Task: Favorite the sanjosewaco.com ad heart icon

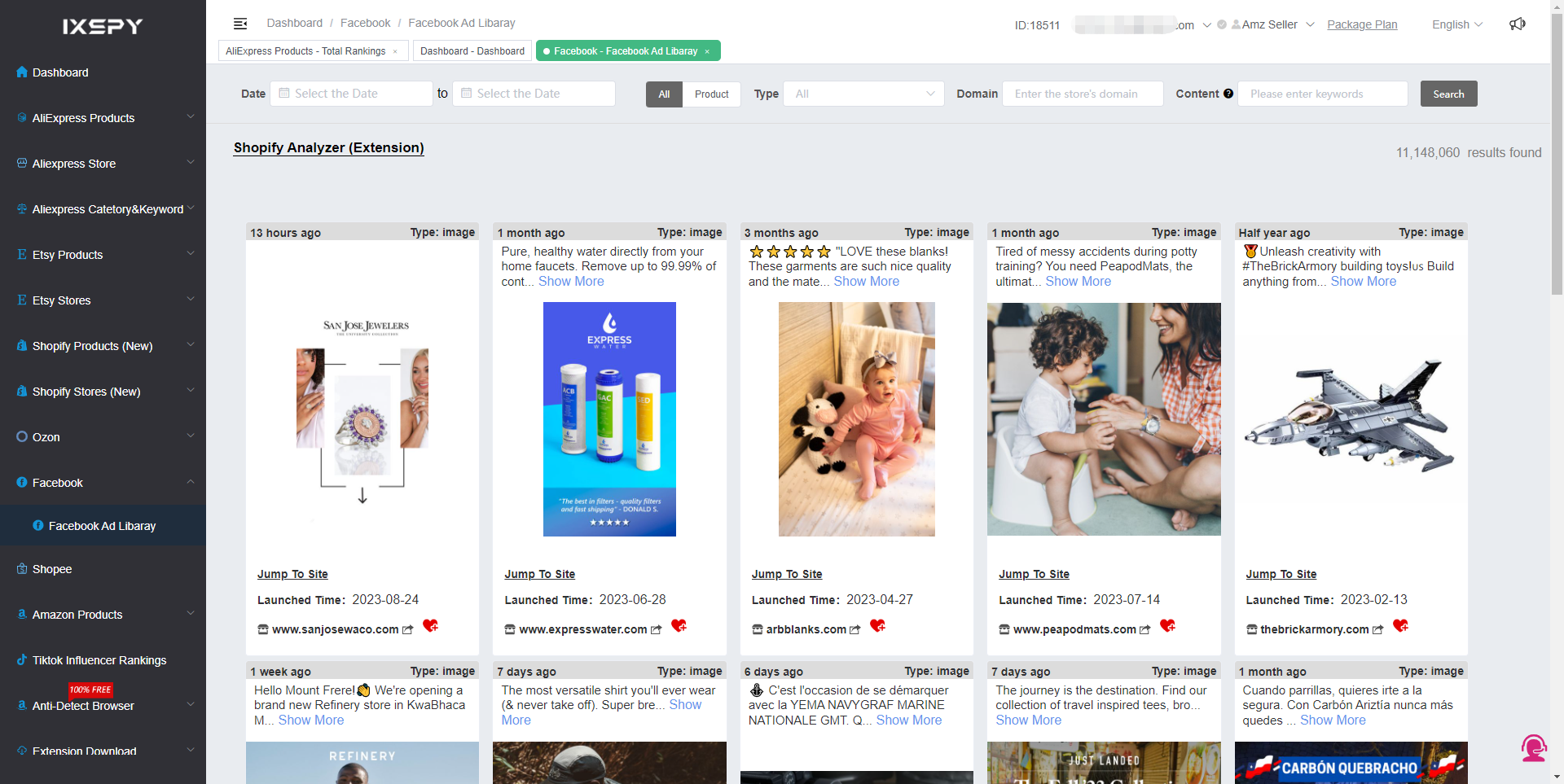Action: click(x=431, y=626)
